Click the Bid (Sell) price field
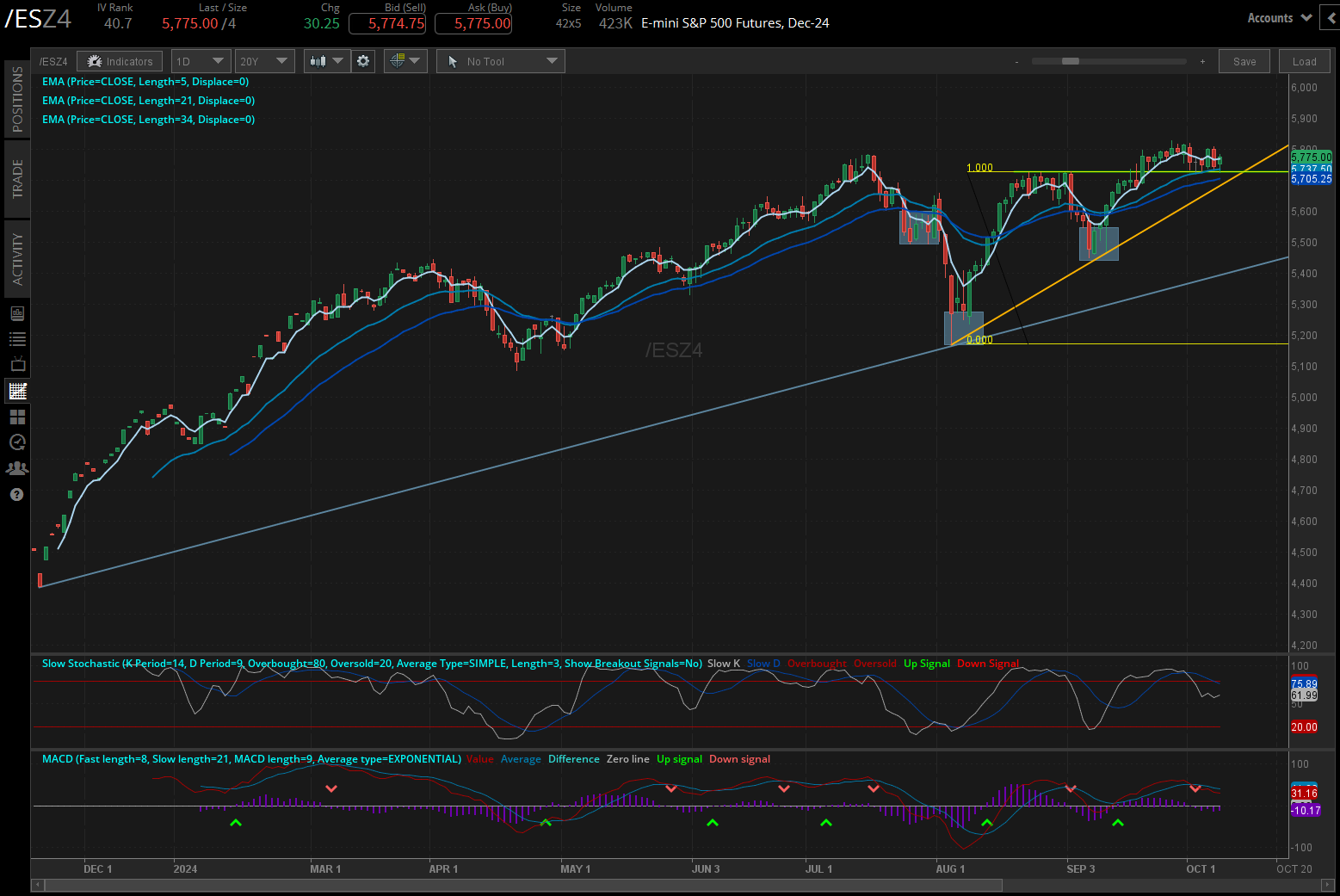The height and width of the screenshot is (896, 1340). (x=387, y=23)
